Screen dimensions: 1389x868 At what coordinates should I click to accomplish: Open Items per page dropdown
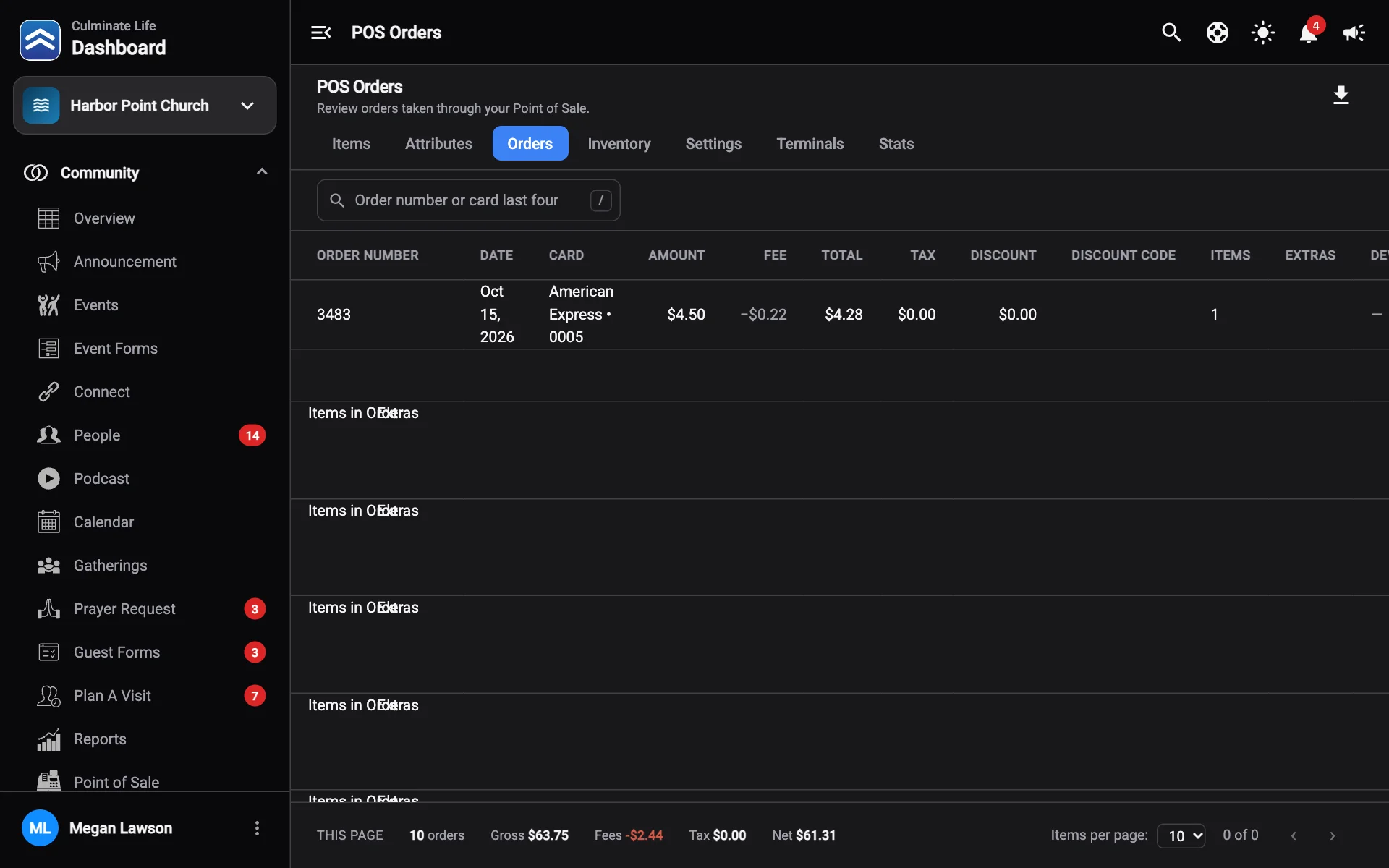point(1181,835)
